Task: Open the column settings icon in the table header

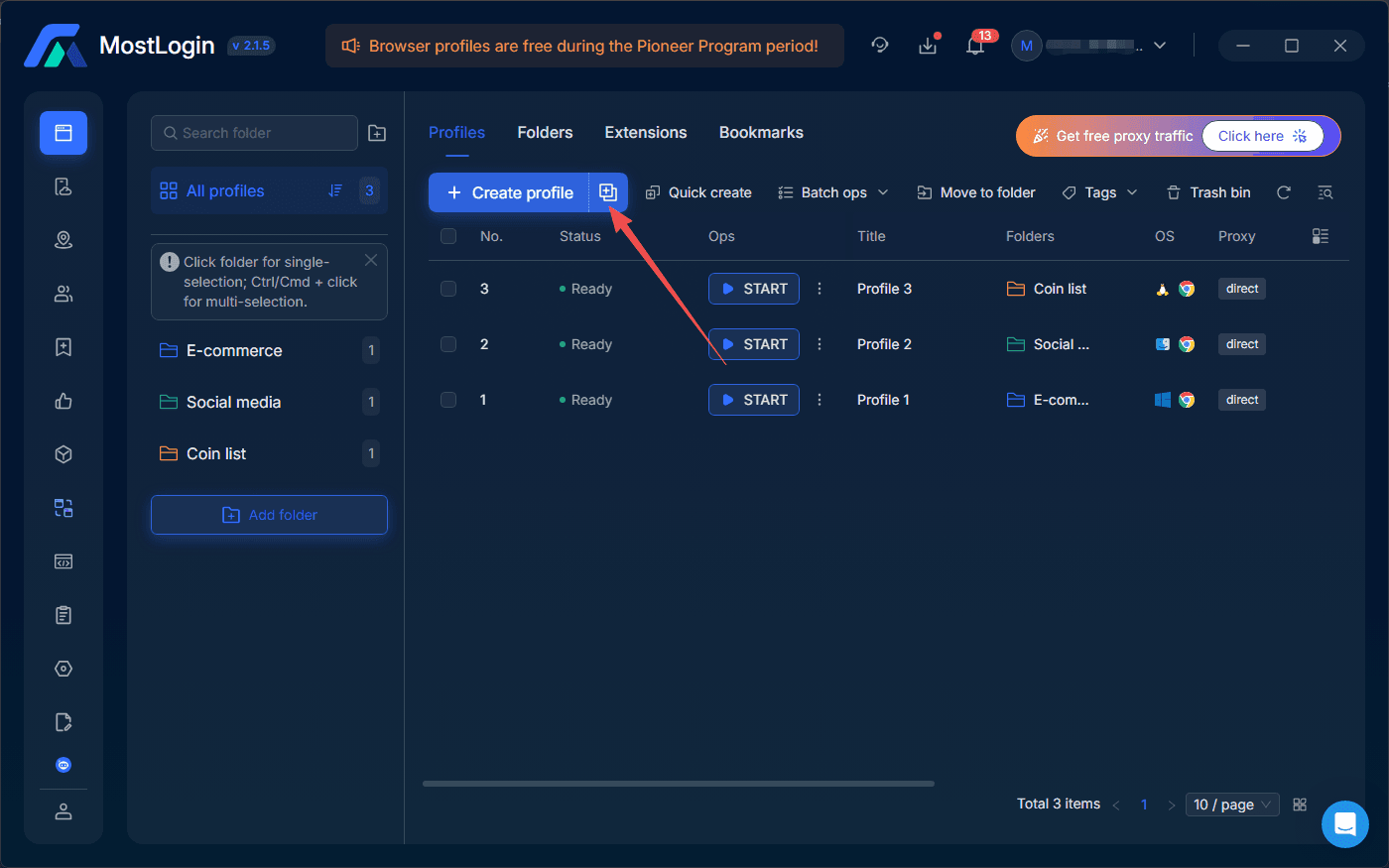Action: pos(1321,236)
